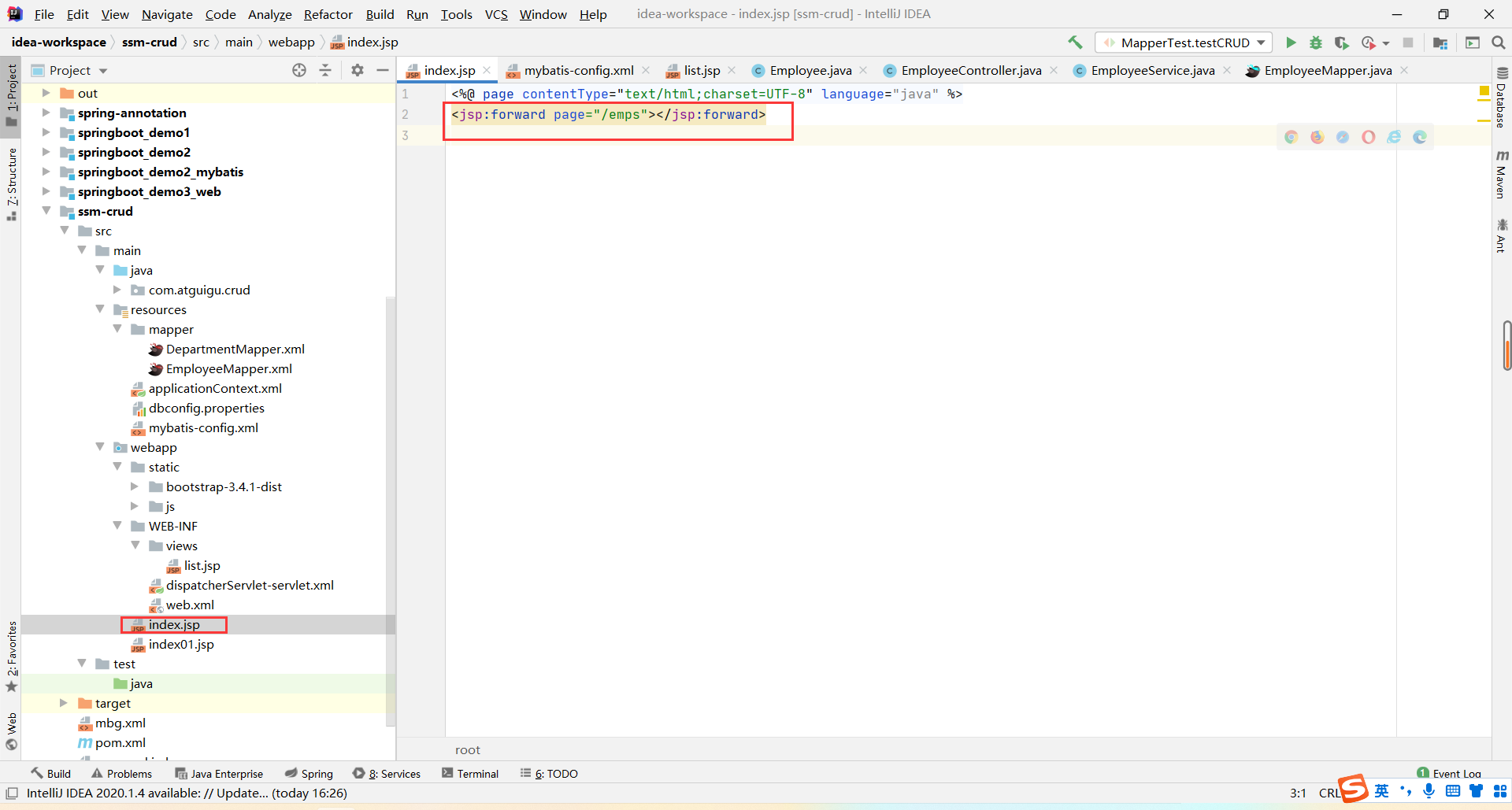Open the Terminal tool window
This screenshot has width=1512, height=810.
click(x=470, y=774)
